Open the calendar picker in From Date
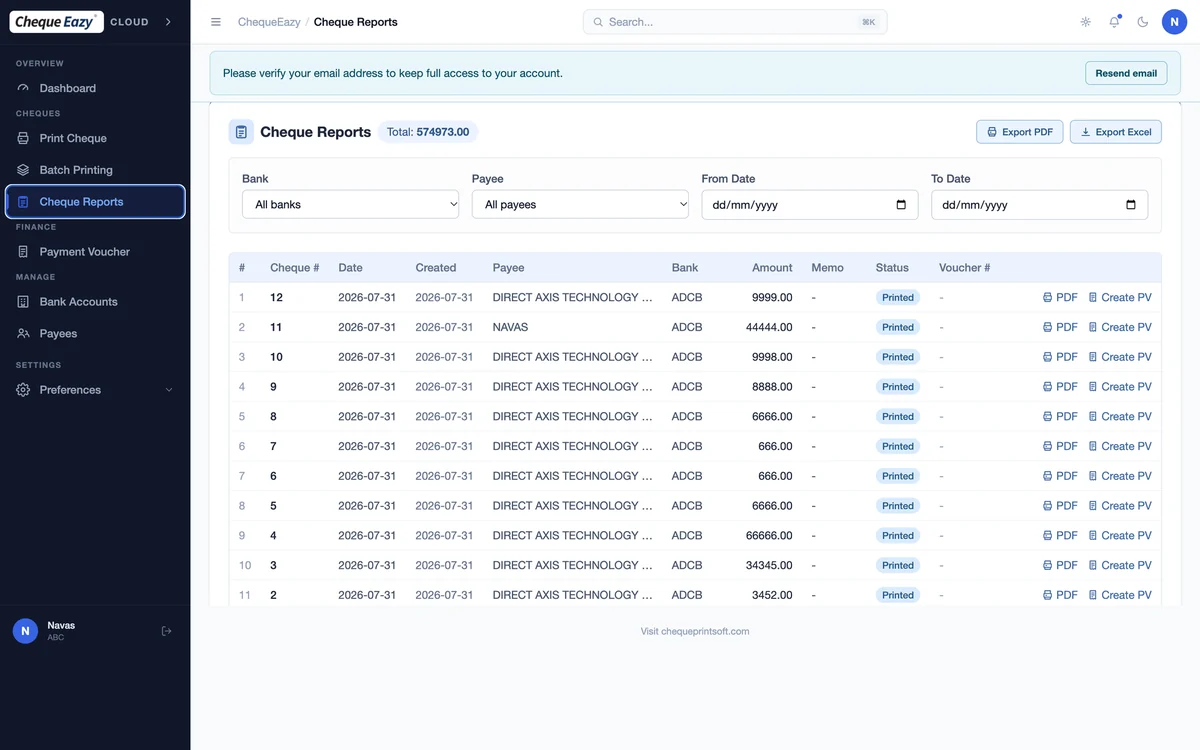 (x=901, y=205)
